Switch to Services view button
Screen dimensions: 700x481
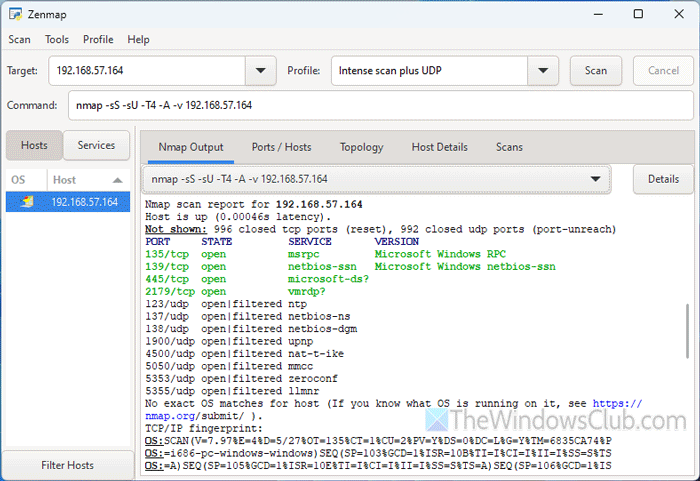(96, 145)
